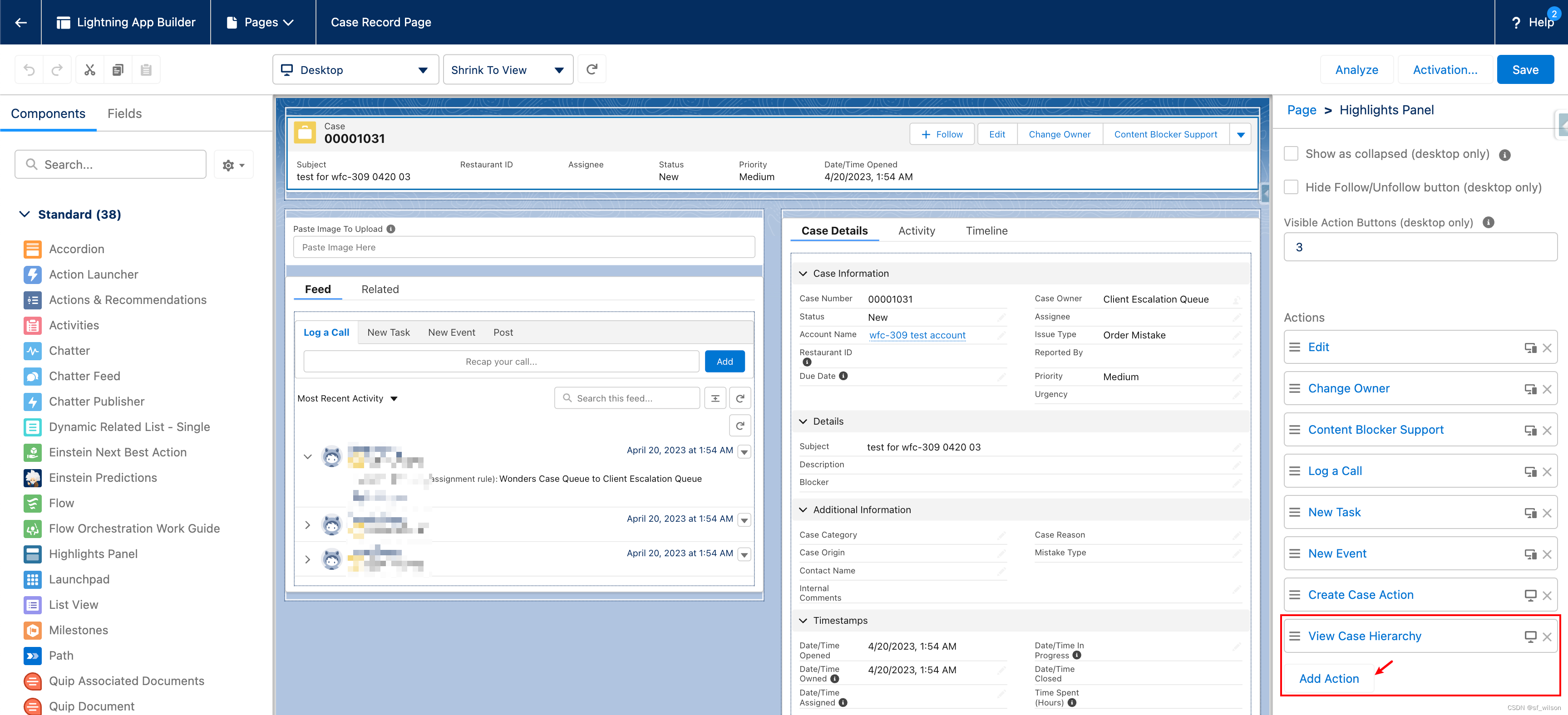Screen dimensions: 1568x715
Task: Switch to the Related tab
Action: tap(380, 289)
